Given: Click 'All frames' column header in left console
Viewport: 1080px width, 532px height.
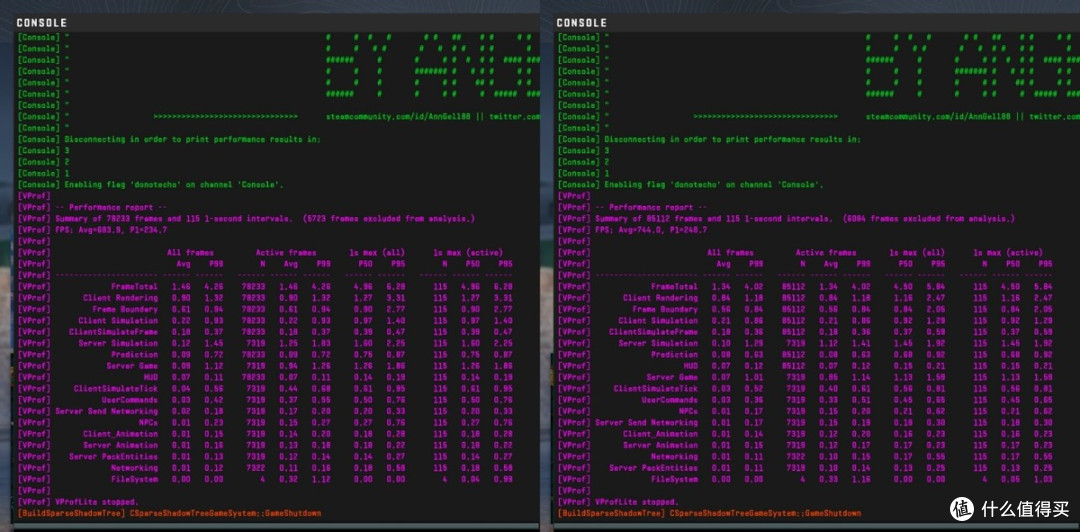Looking at the screenshot, I should pyautogui.click(x=190, y=252).
